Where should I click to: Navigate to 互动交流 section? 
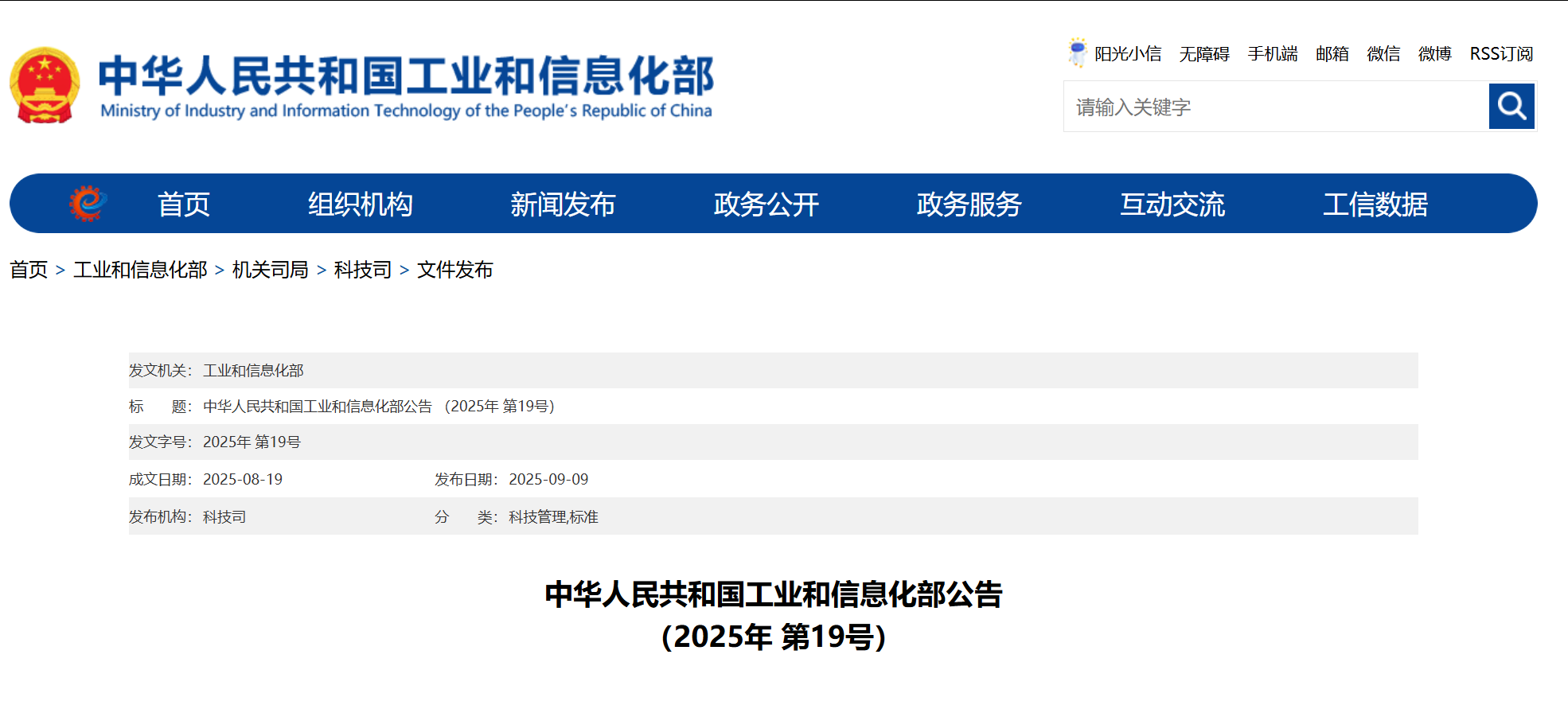coord(1172,204)
